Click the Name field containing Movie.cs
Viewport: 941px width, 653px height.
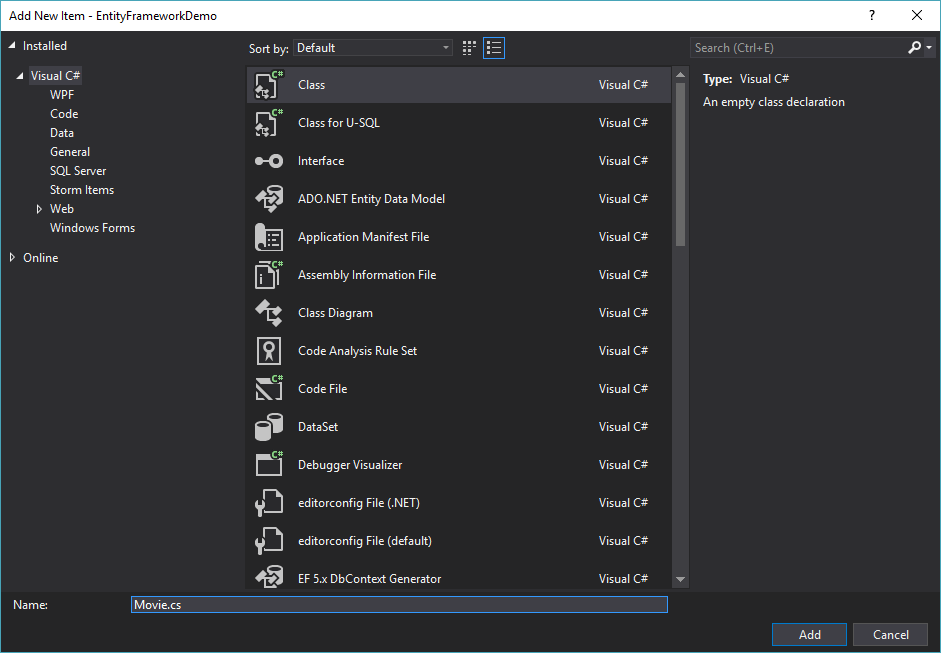[x=399, y=604]
